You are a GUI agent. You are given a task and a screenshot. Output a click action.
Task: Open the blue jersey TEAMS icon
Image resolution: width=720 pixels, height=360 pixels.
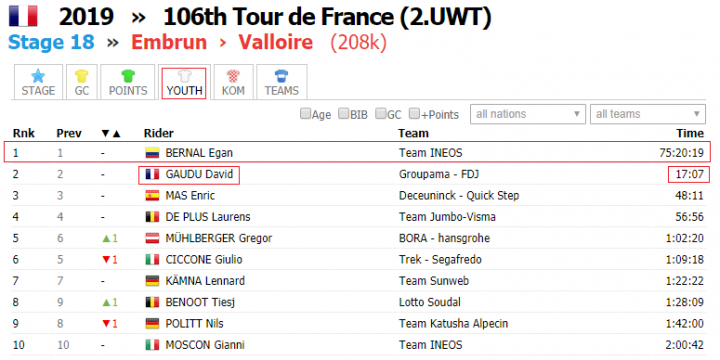(281, 76)
